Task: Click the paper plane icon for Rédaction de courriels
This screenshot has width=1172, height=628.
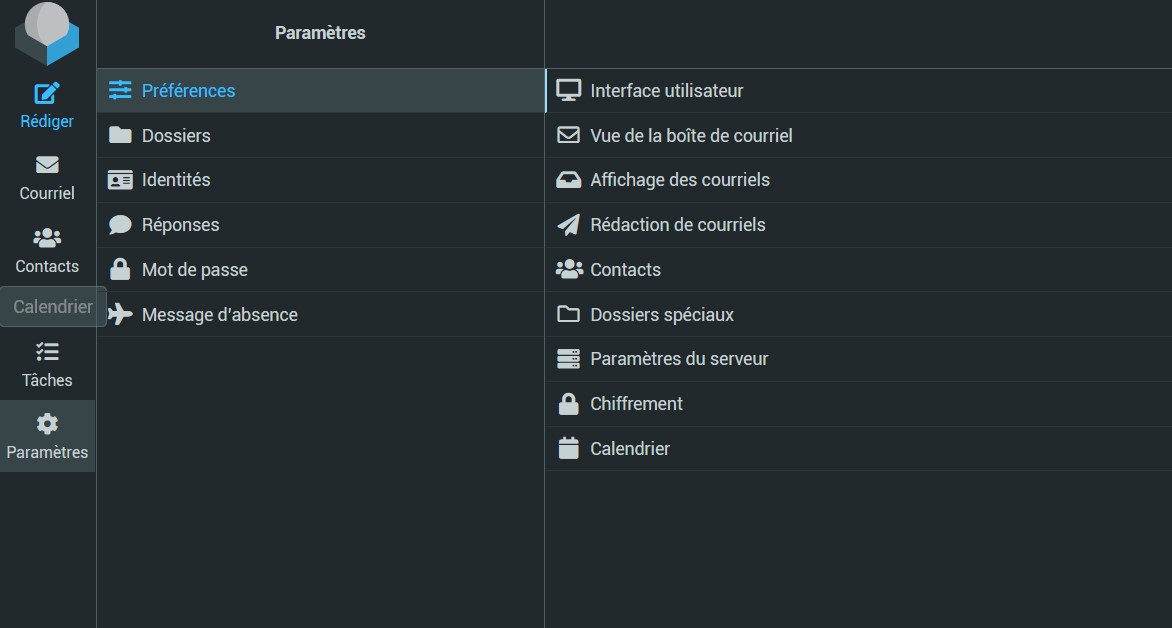Action: pos(568,225)
